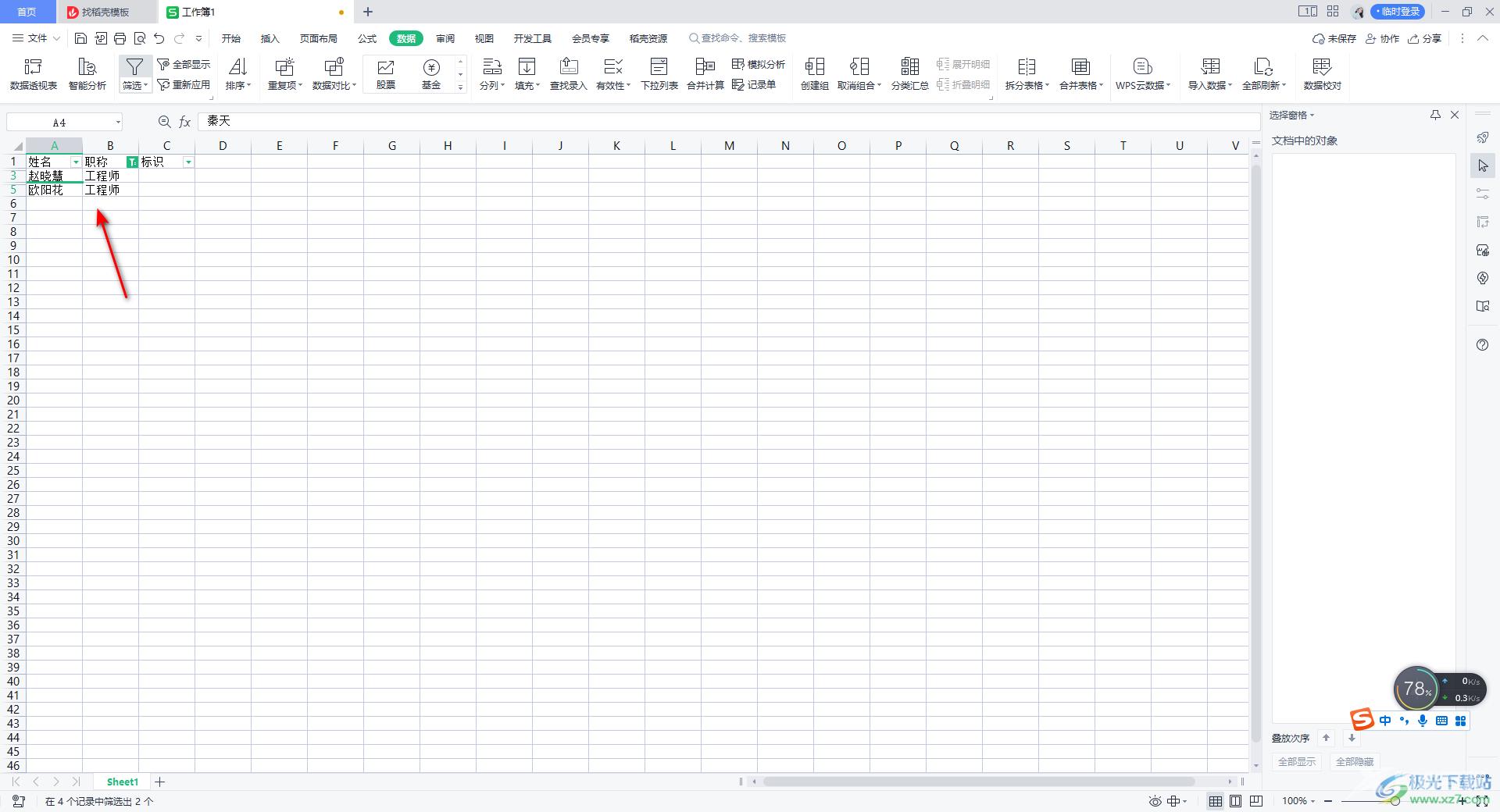Switch to the 开始 ribbon tab
This screenshot has width=1500, height=812.
tap(231, 38)
